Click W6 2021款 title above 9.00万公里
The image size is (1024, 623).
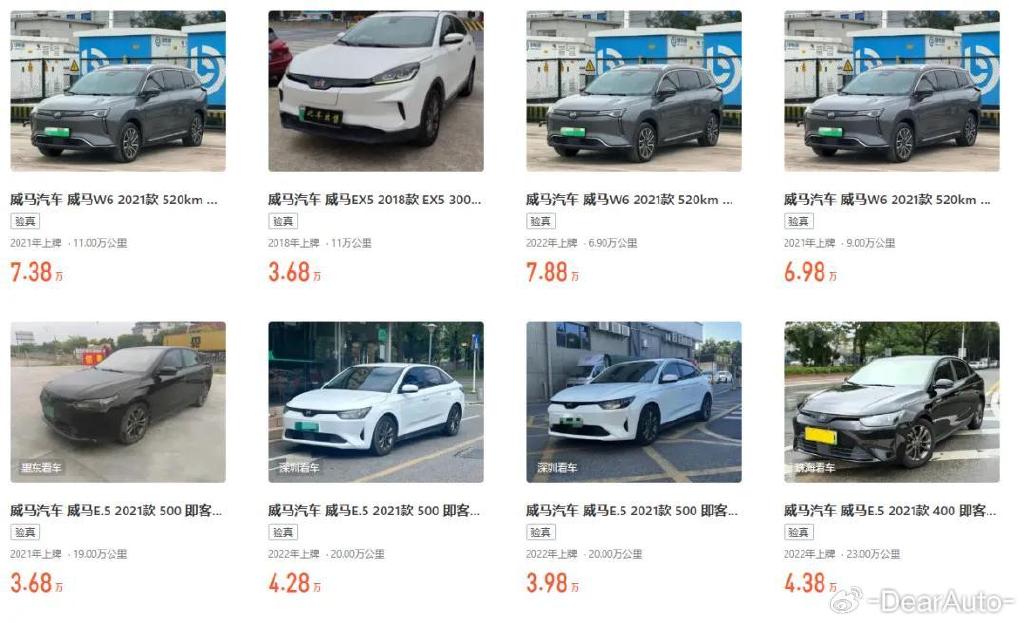point(888,199)
